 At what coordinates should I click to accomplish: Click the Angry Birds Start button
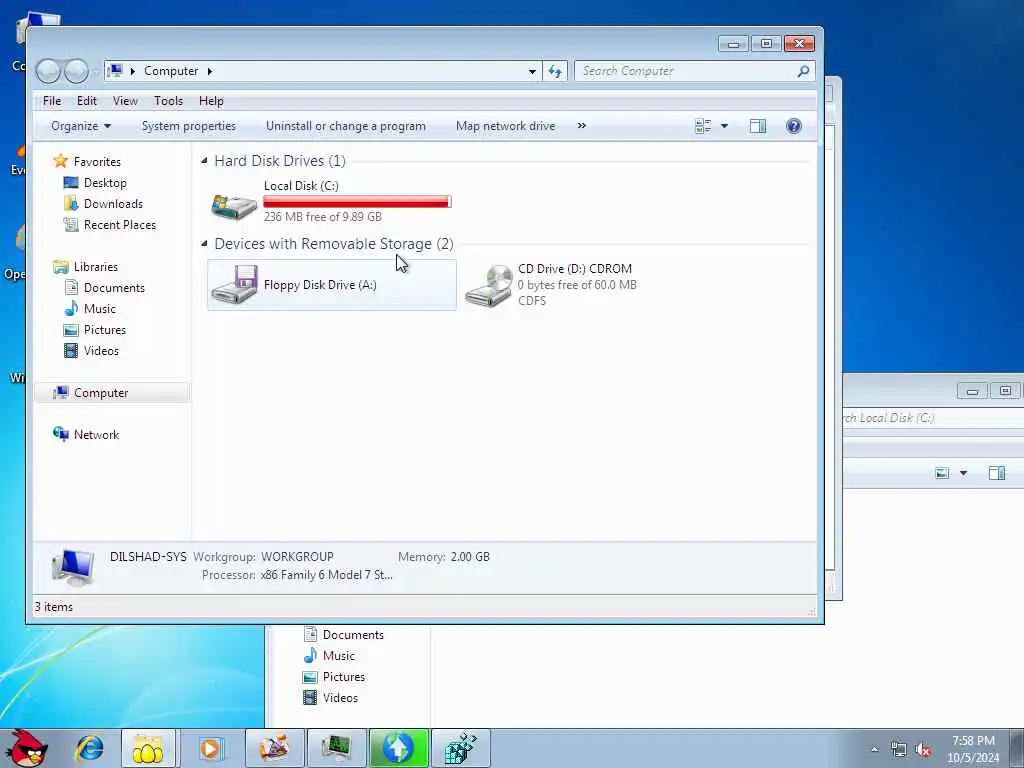(x=27, y=748)
